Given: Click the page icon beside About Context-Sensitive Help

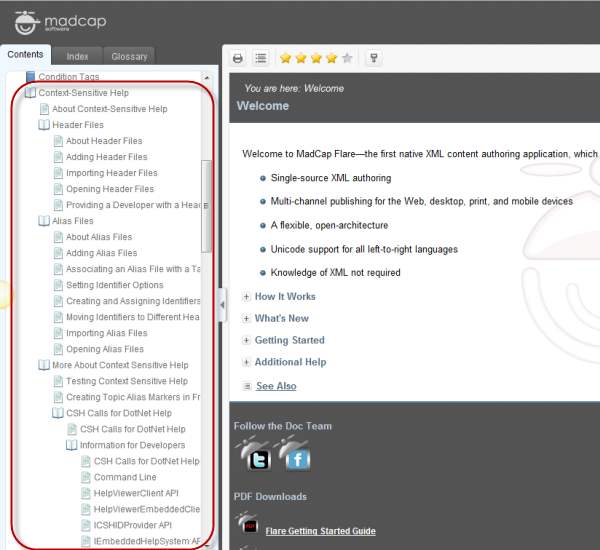Looking at the screenshot, I should [x=44, y=109].
